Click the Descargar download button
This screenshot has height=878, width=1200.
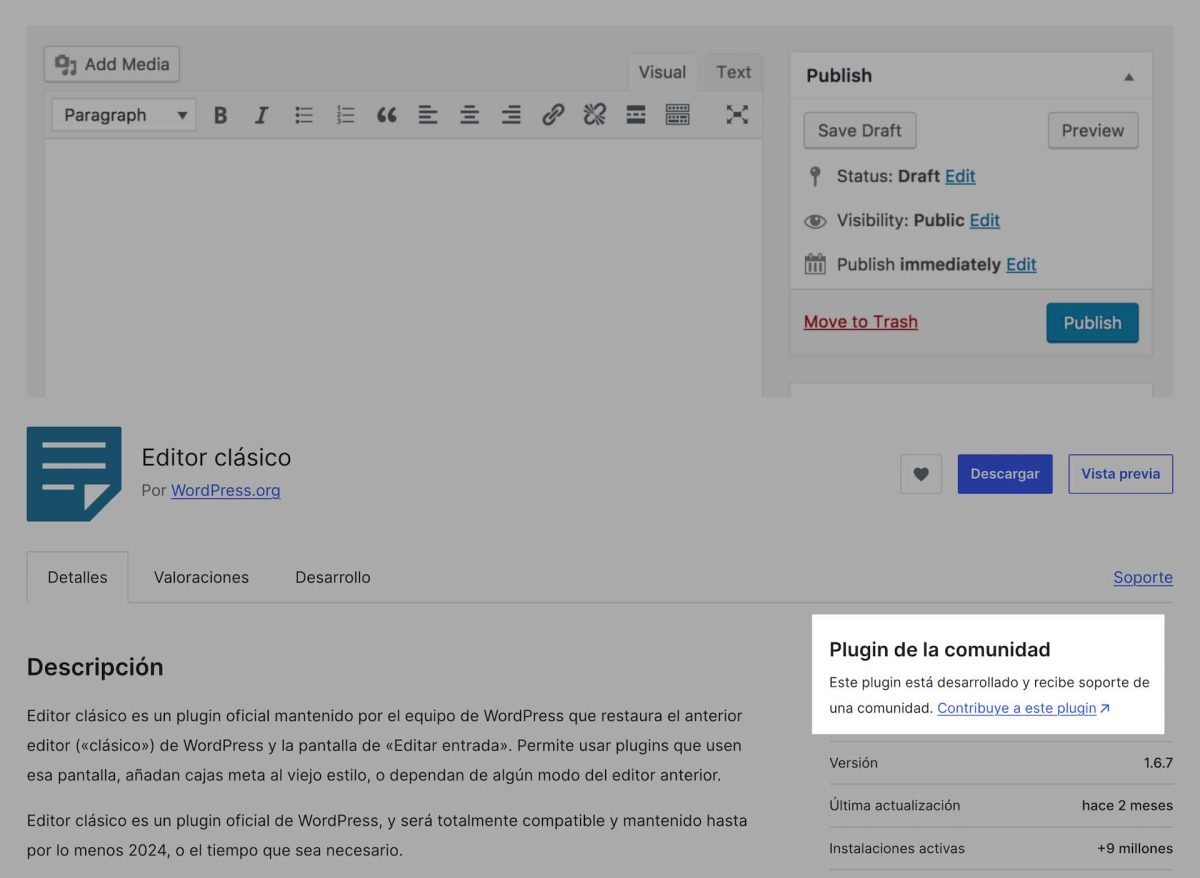coord(1005,474)
